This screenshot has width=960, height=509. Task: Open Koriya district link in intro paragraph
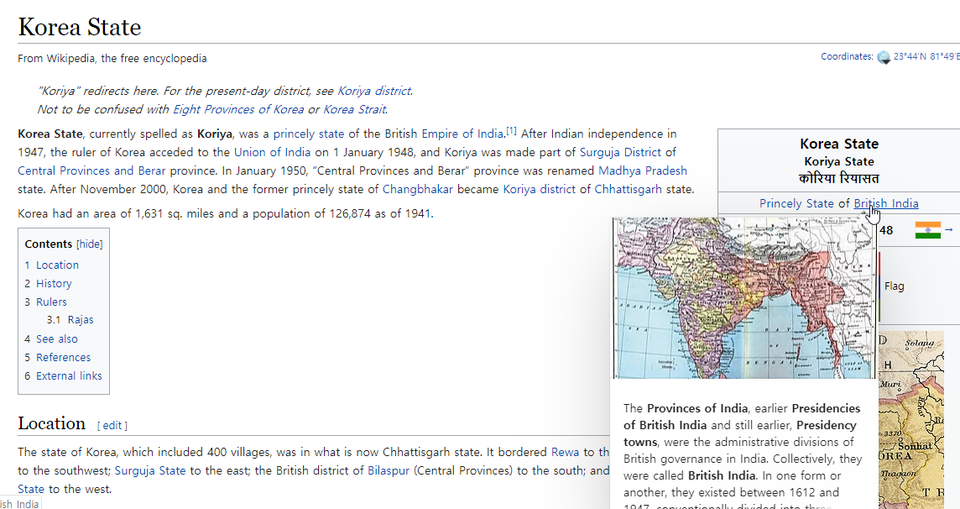pos(539,189)
